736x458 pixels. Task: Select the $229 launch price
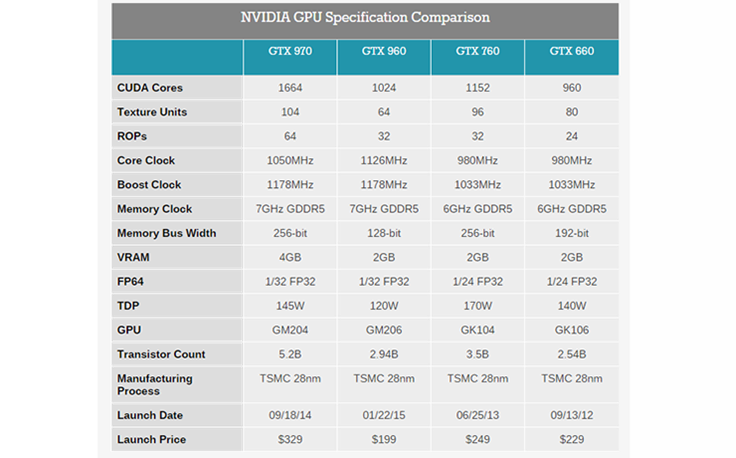572,440
